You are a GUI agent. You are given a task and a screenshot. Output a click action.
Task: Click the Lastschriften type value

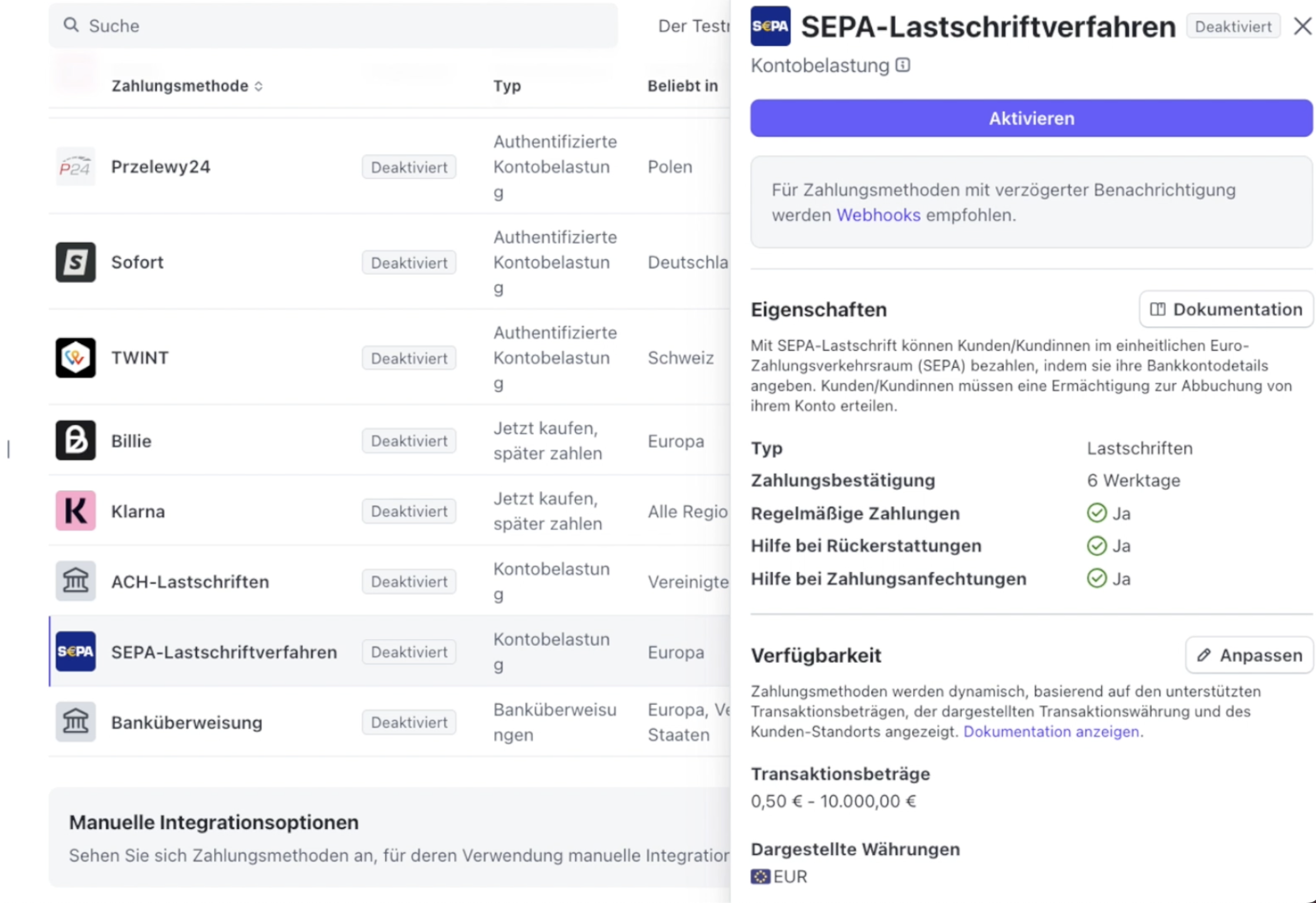(x=1139, y=448)
